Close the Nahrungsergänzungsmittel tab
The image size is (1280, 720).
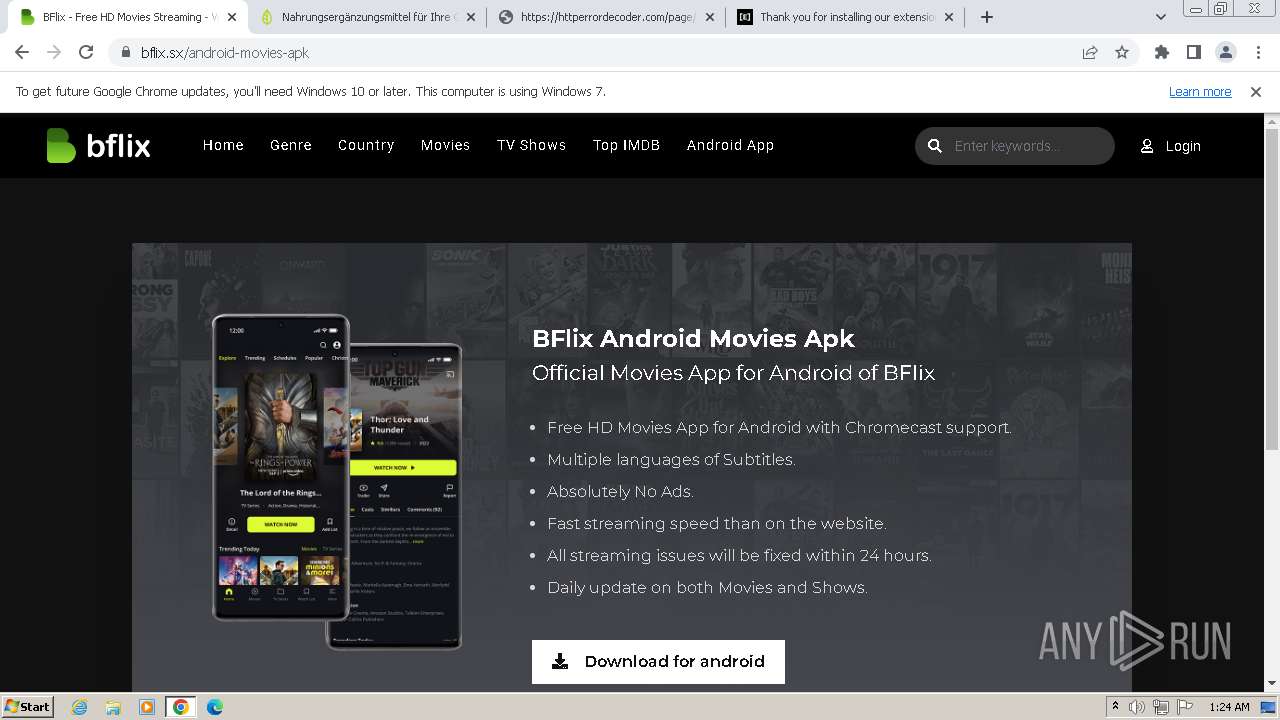(x=471, y=17)
